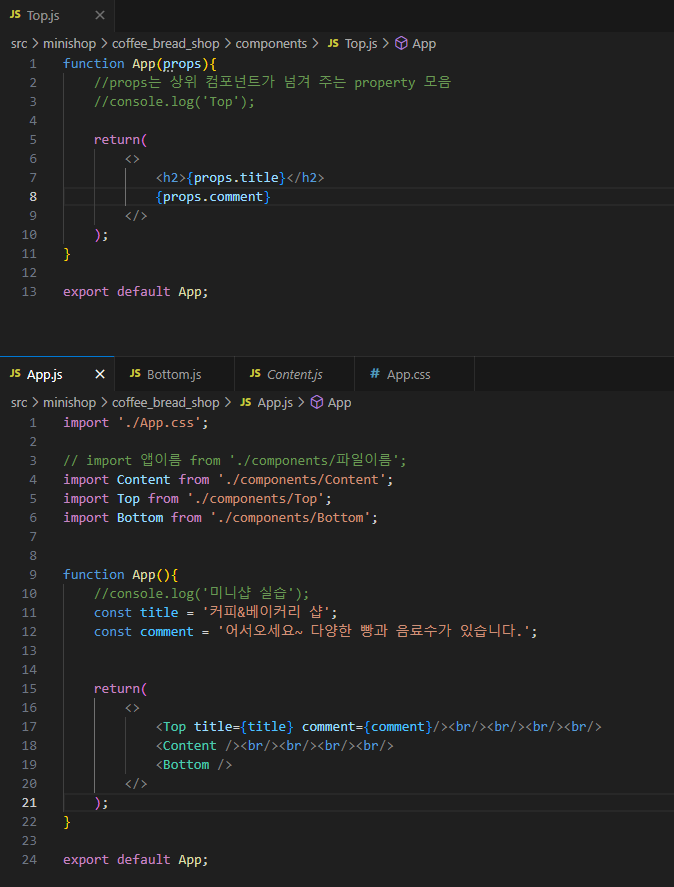
Task: Click the '<Content />' JSX line
Action: (x=274, y=746)
